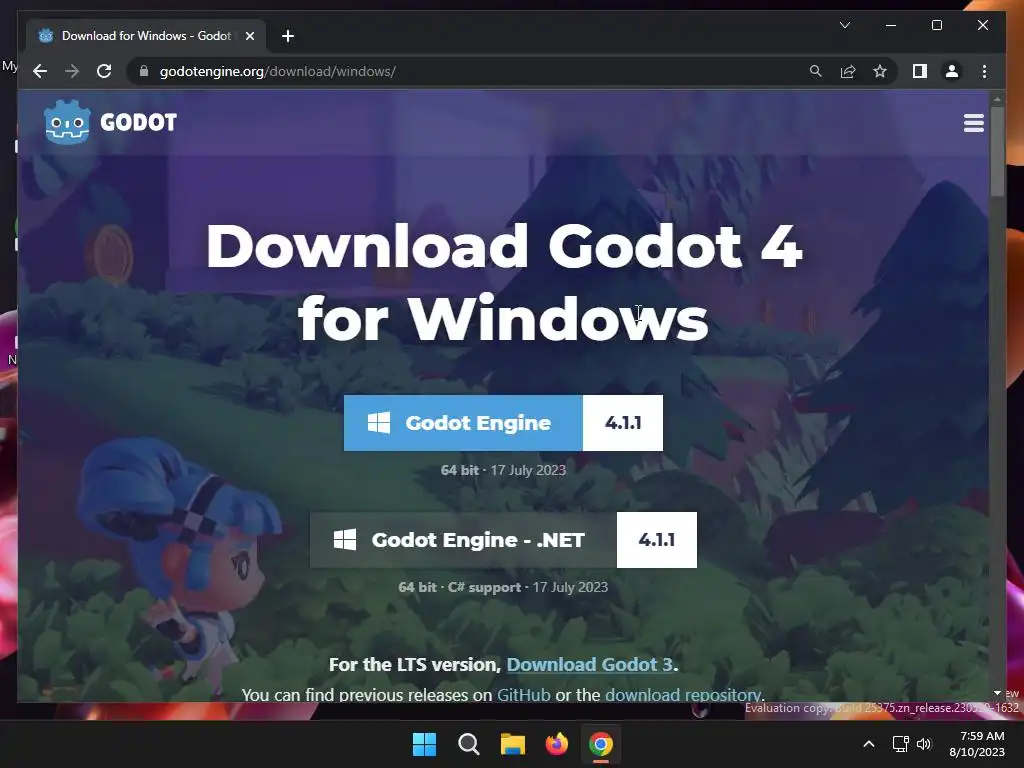1024x768 pixels.
Task: Open the clock showing 7:59 AM
Action: 977,744
